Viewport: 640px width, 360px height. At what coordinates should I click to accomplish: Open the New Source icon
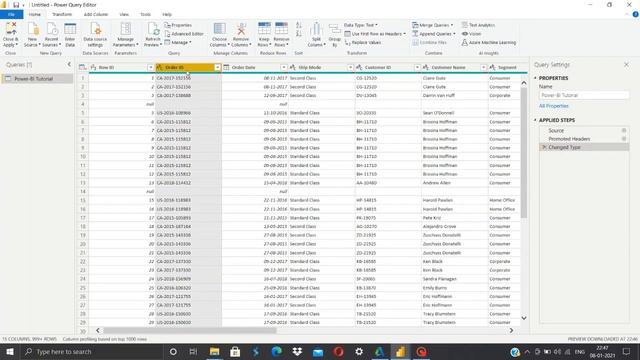point(32,30)
